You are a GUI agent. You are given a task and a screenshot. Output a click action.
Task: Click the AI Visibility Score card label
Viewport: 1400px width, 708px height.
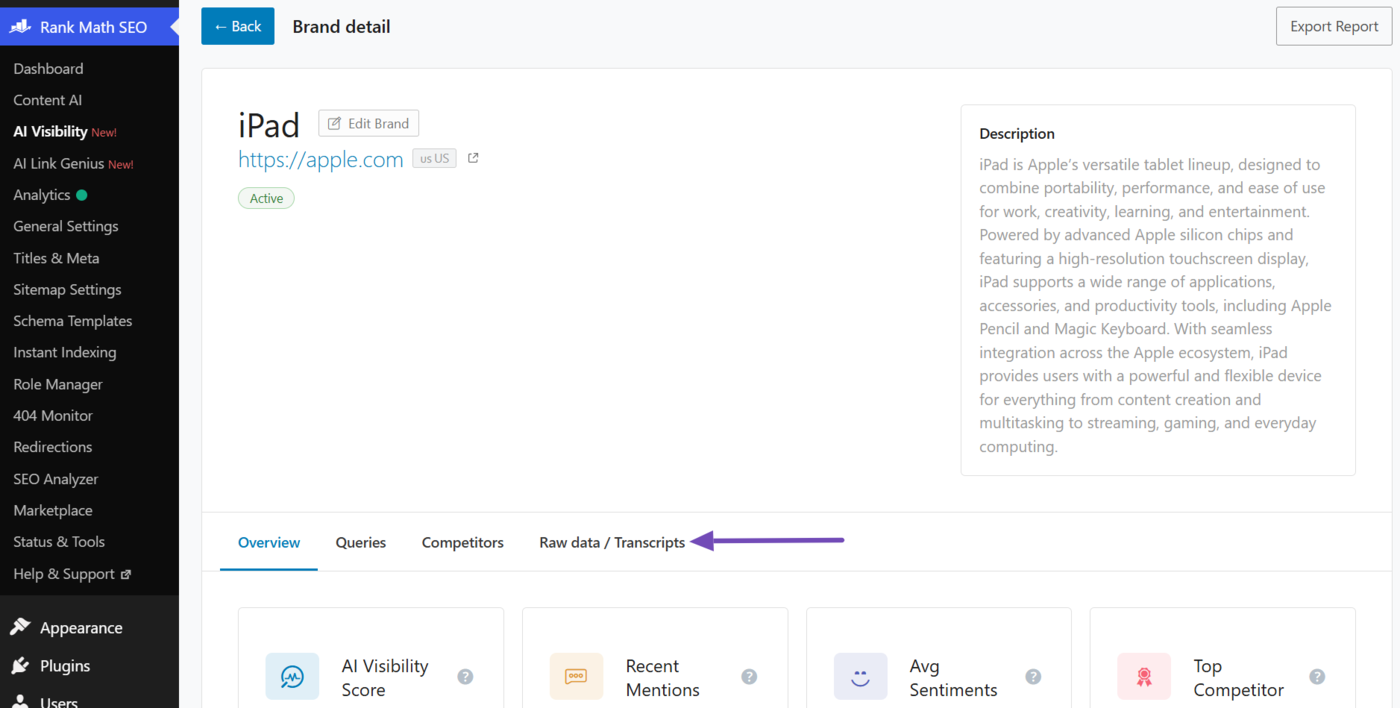pyautogui.click(x=385, y=678)
